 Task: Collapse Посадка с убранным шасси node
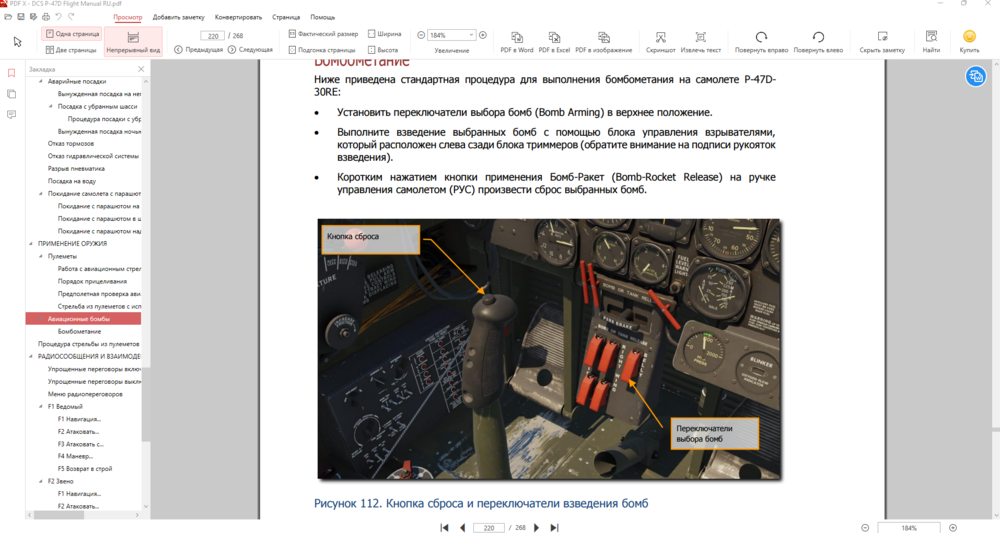point(51,106)
